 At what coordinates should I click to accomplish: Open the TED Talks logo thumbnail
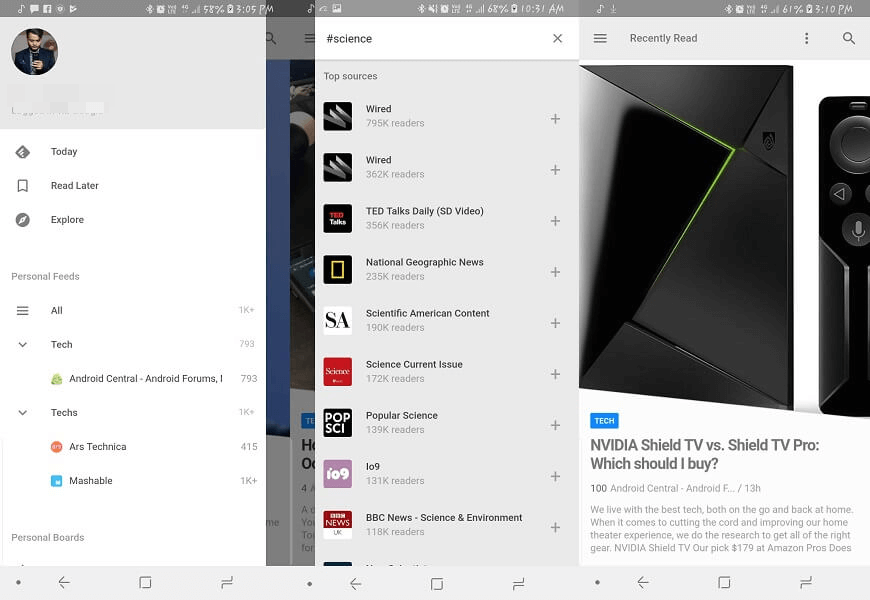click(x=337, y=218)
